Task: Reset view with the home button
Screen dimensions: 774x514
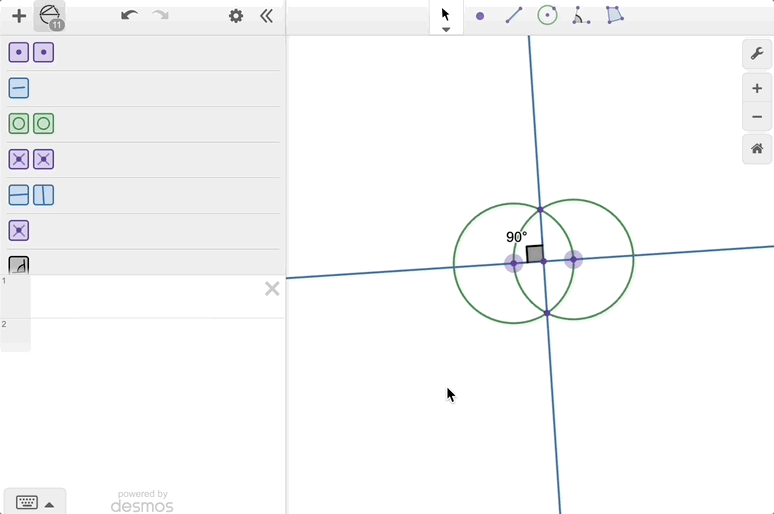Action: pyautogui.click(x=757, y=149)
